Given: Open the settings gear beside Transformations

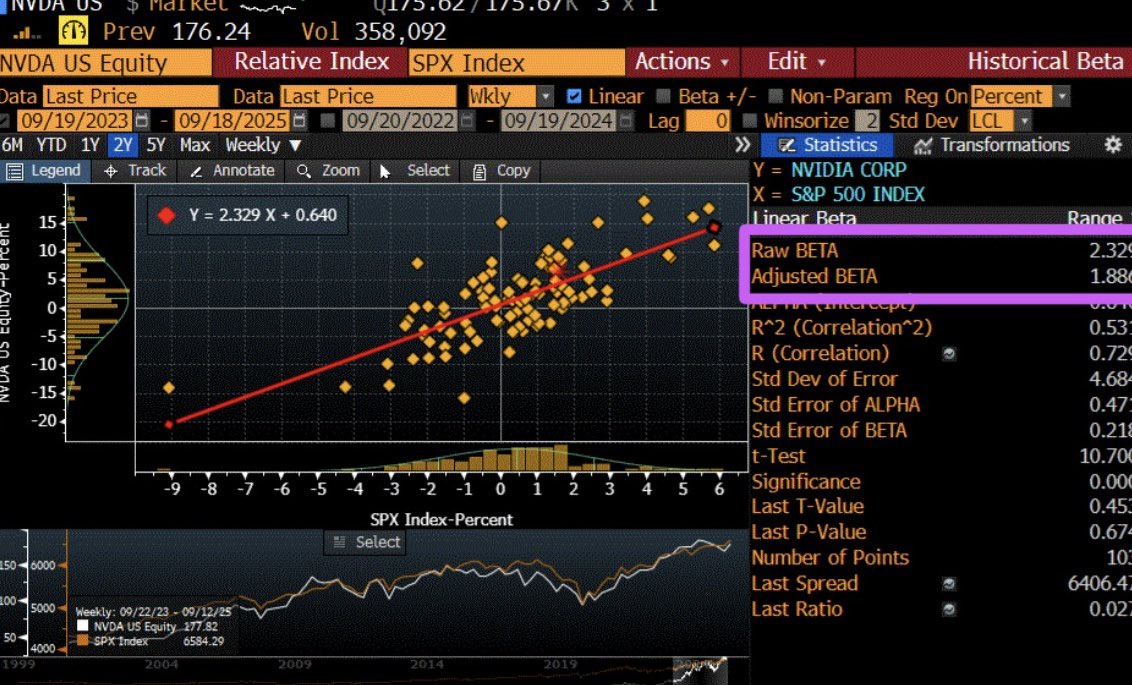Looking at the screenshot, I should click(1113, 145).
